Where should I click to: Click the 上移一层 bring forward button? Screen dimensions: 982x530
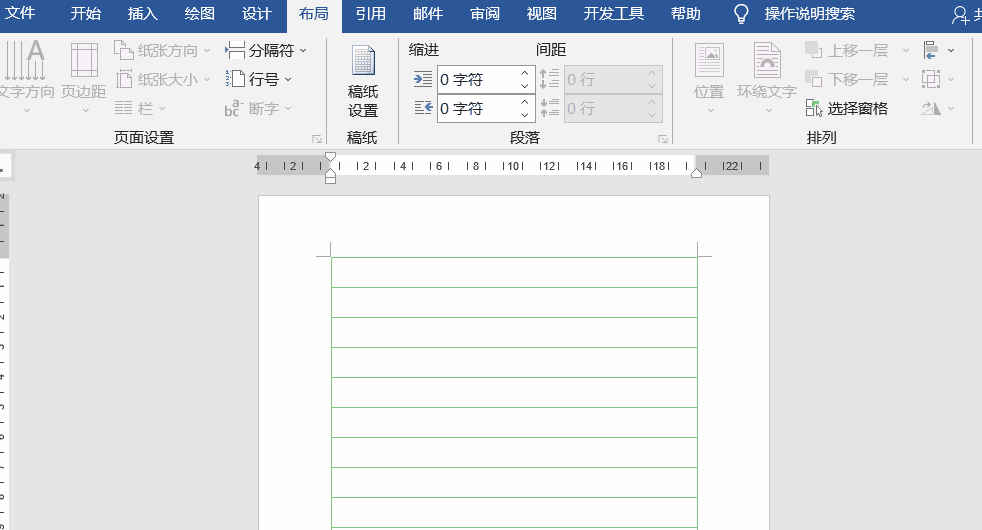[x=847, y=50]
